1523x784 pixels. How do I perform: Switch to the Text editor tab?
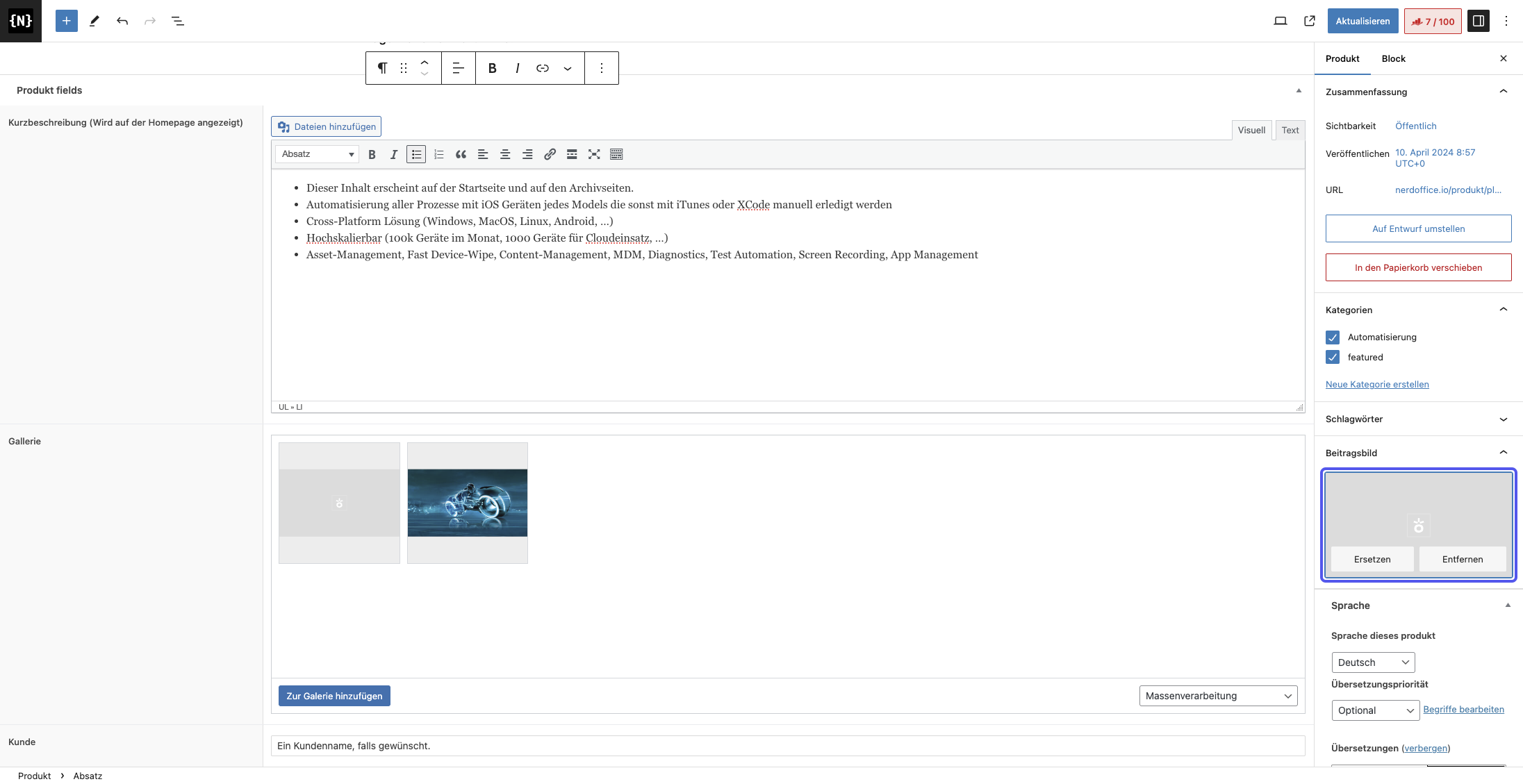pos(1290,130)
